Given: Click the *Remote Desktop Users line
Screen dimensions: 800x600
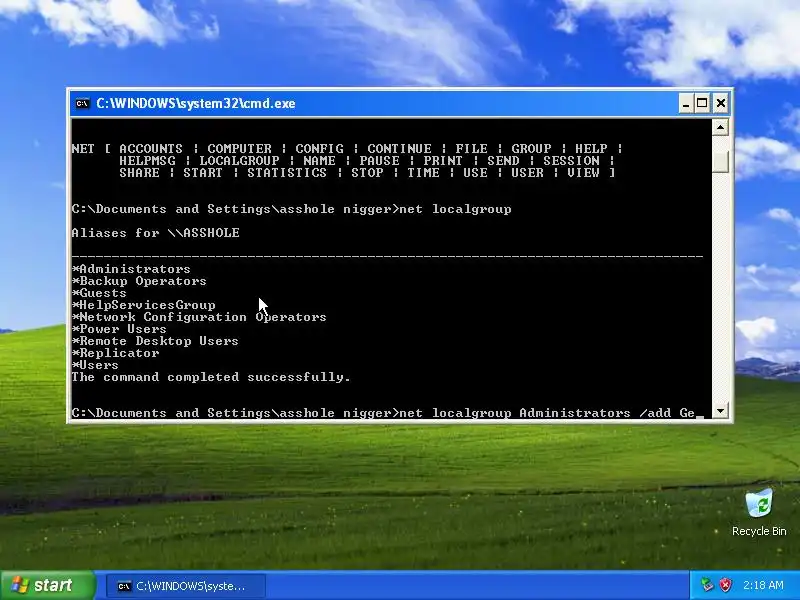Looking at the screenshot, I should coord(155,341).
